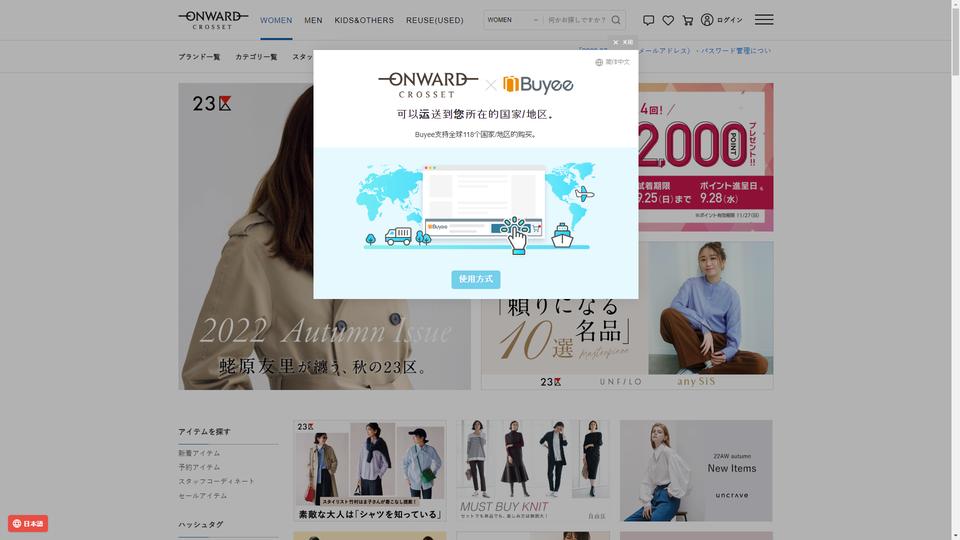The image size is (960, 540).
Task: Open uncrave New Items card
Action: [696, 470]
